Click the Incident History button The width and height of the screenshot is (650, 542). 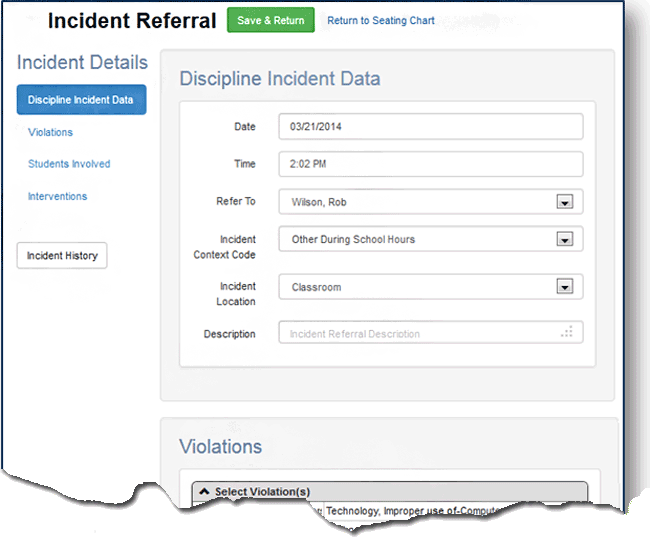pos(62,255)
